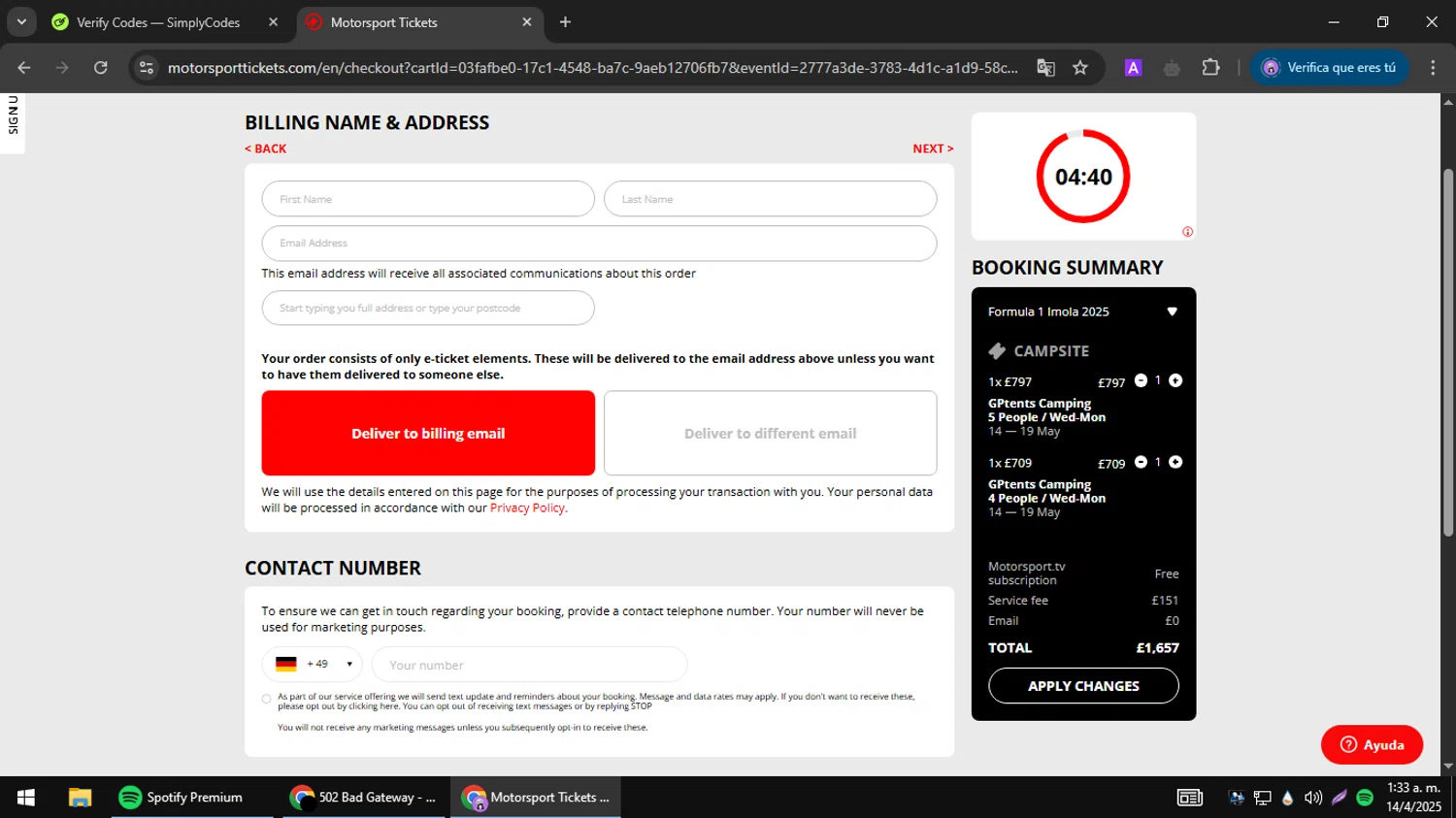Open the network icon in the system tray
Screen dimensions: 1456x818
[x=1262, y=798]
